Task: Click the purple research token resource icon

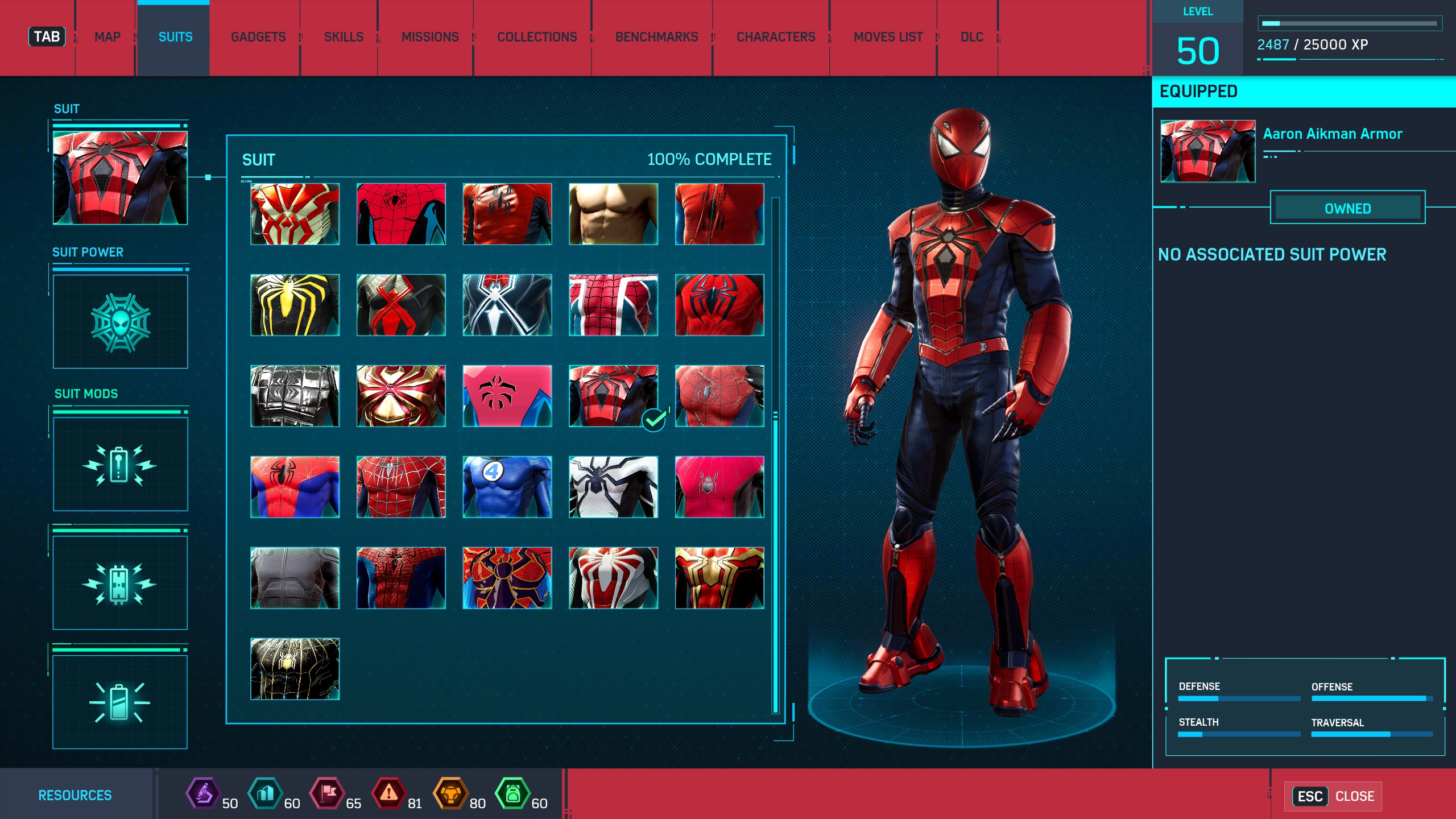Action: (203, 793)
